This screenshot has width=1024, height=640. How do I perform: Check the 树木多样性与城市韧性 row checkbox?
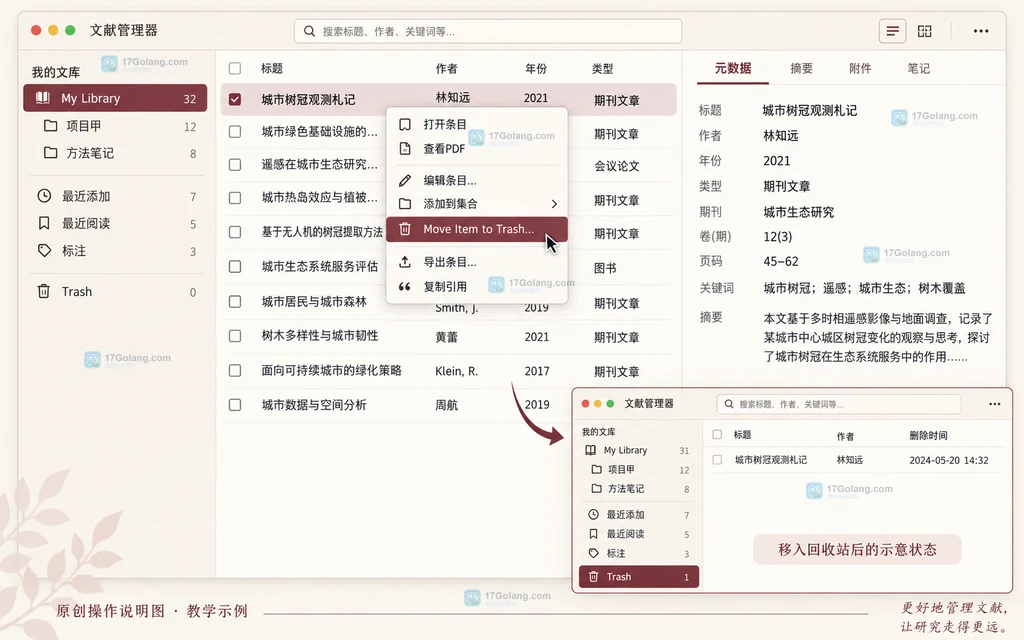(x=235, y=336)
